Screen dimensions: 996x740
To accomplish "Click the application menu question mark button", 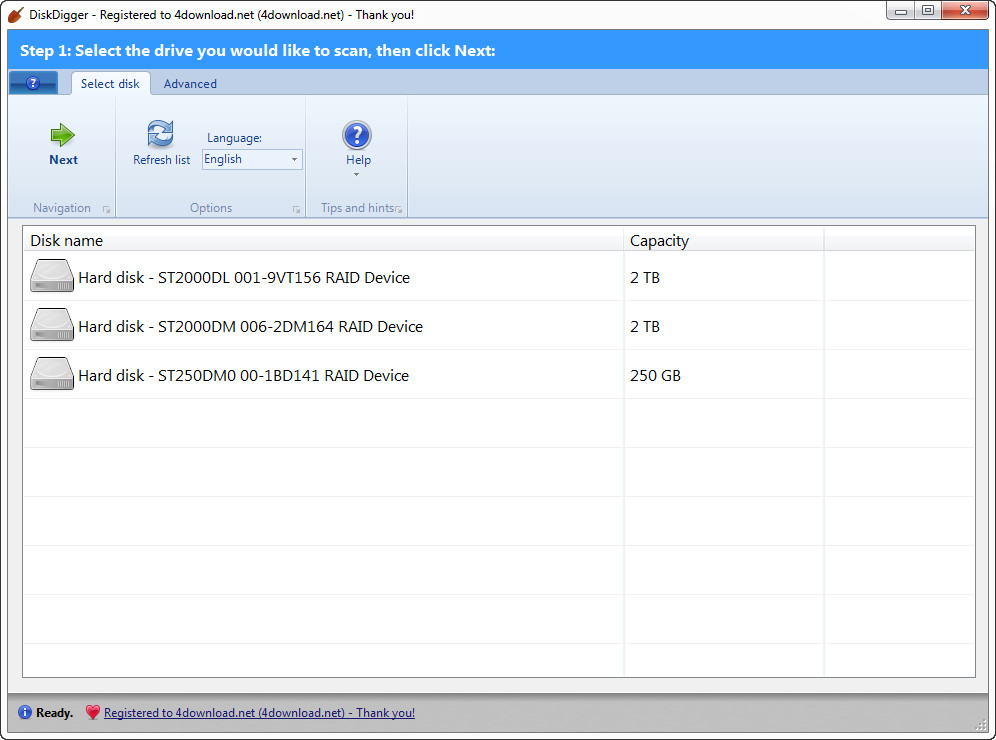I will coord(33,83).
